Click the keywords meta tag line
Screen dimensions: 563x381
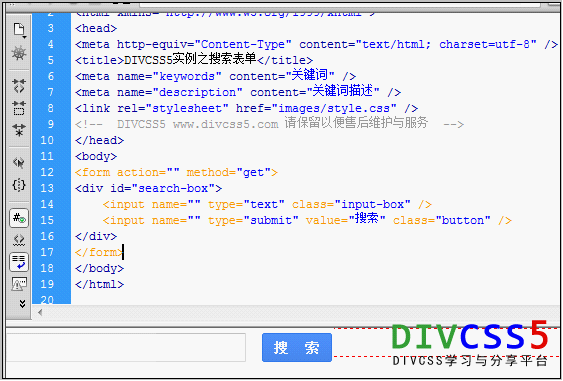tap(215, 76)
